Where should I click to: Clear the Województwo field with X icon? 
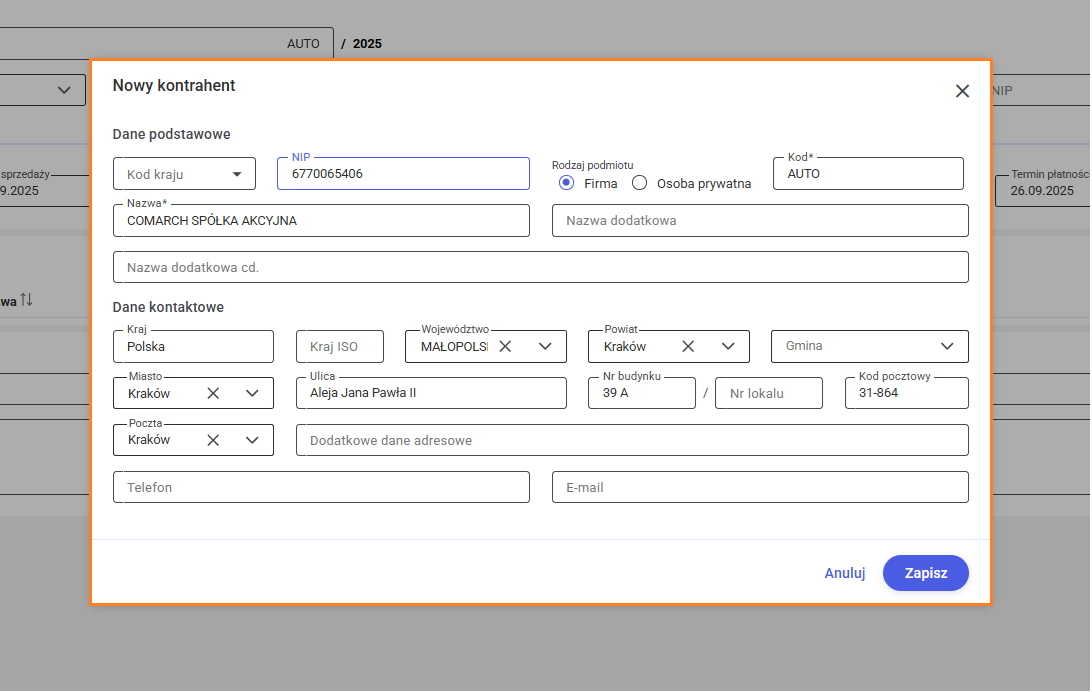click(505, 346)
